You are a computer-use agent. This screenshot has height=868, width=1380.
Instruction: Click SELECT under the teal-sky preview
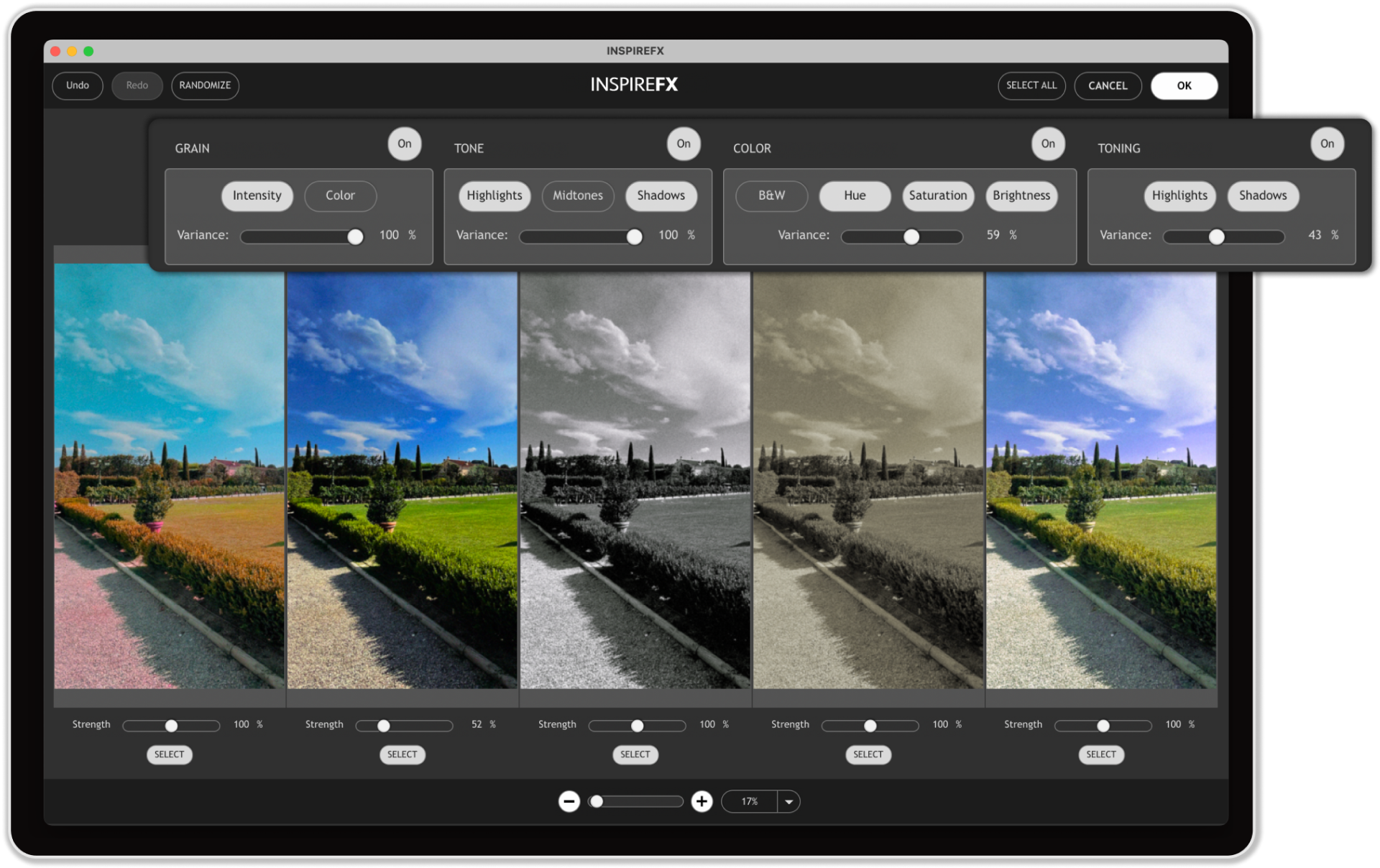(170, 754)
